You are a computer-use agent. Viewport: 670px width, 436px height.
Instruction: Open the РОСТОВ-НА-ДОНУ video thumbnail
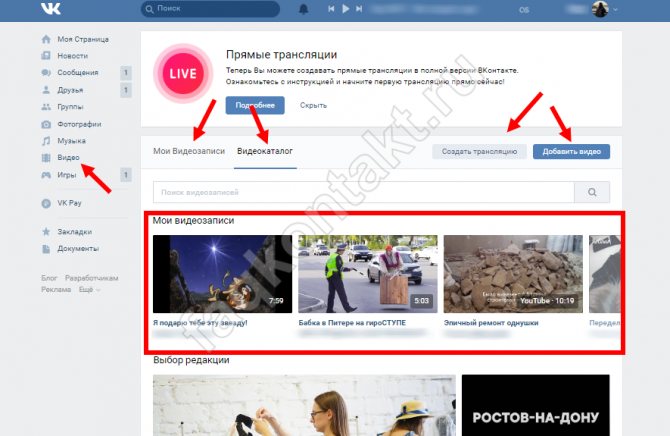536,406
